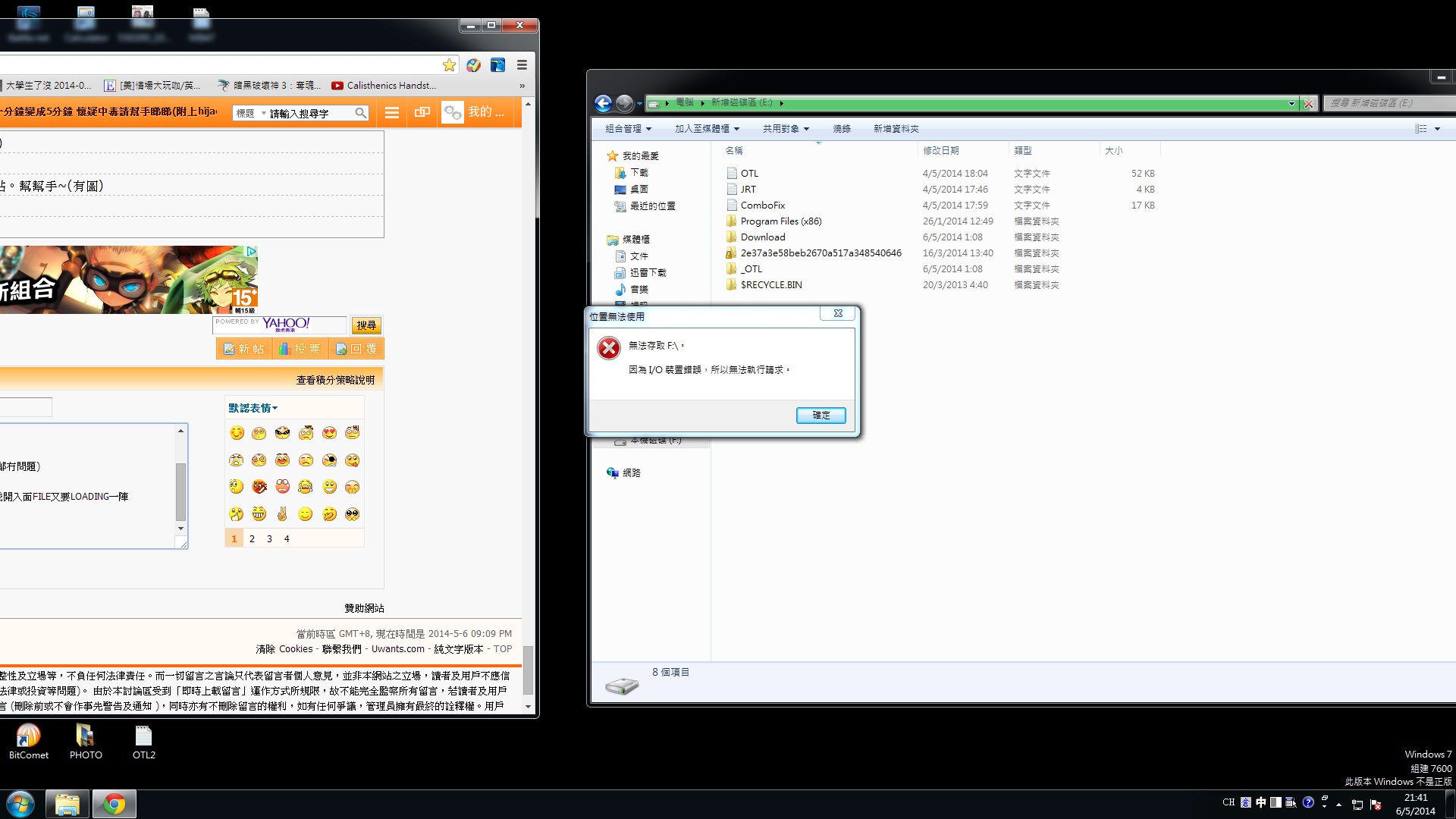This screenshot has height=819, width=1456.
Task: Confirm the F:\ access error with 確定
Action: tap(821, 415)
